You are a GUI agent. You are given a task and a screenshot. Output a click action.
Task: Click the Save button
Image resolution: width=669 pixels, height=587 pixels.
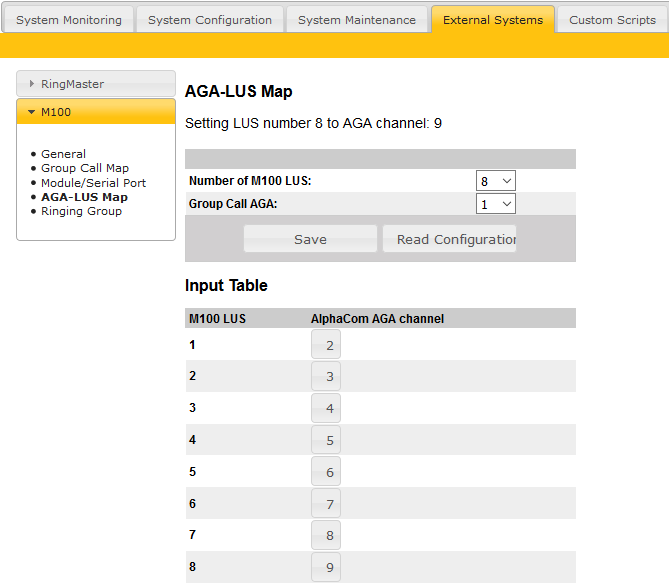coord(310,239)
